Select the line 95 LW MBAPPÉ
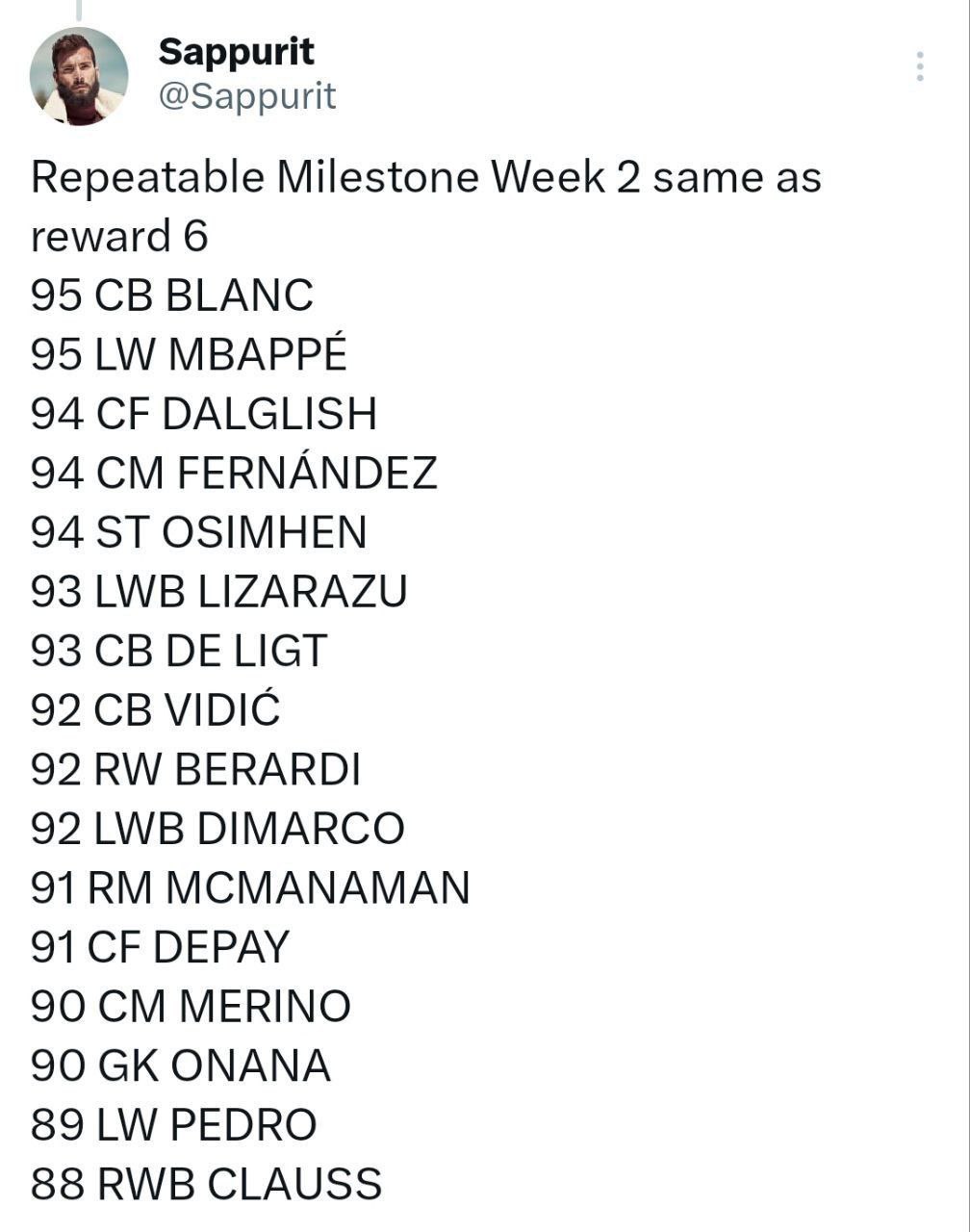 pos(189,354)
